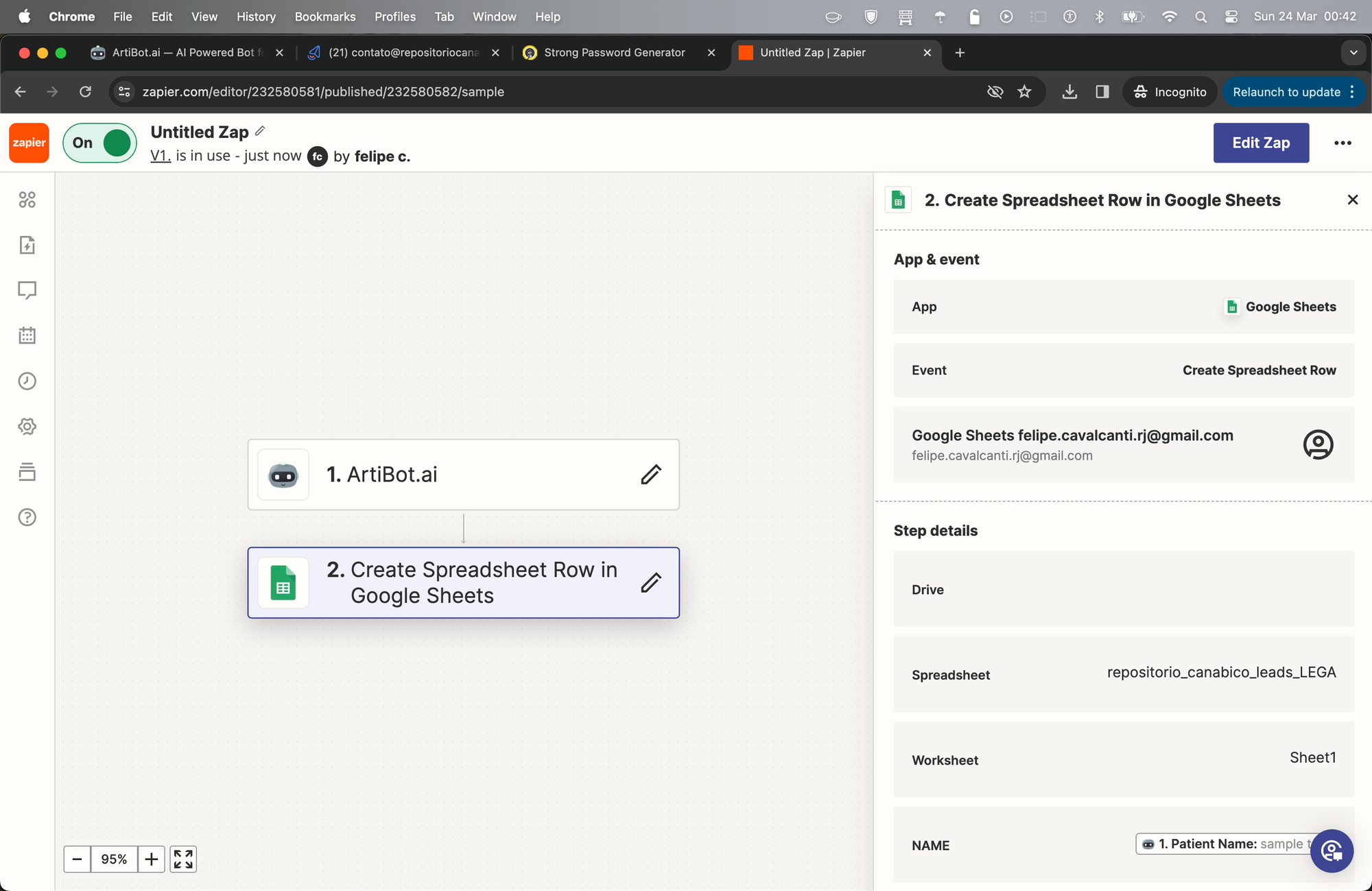This screenshot has height=891, width=1372.
Task: Zoom in with the plus button
Action: (152, 859)
